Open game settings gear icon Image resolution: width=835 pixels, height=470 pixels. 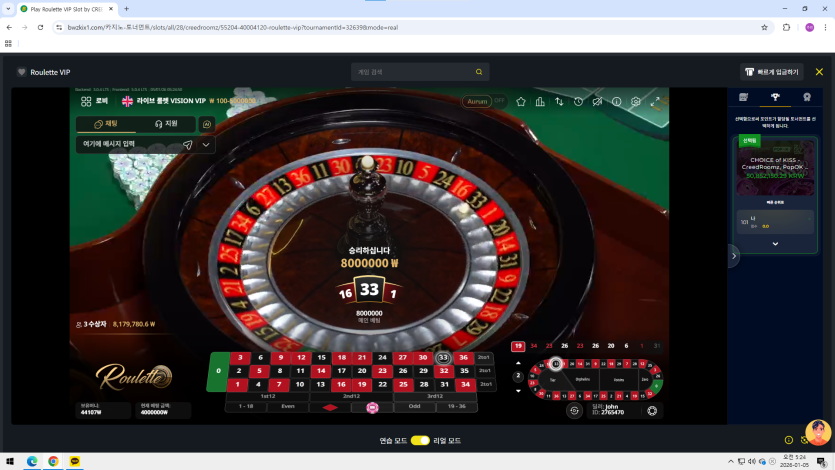pos(636,102)
